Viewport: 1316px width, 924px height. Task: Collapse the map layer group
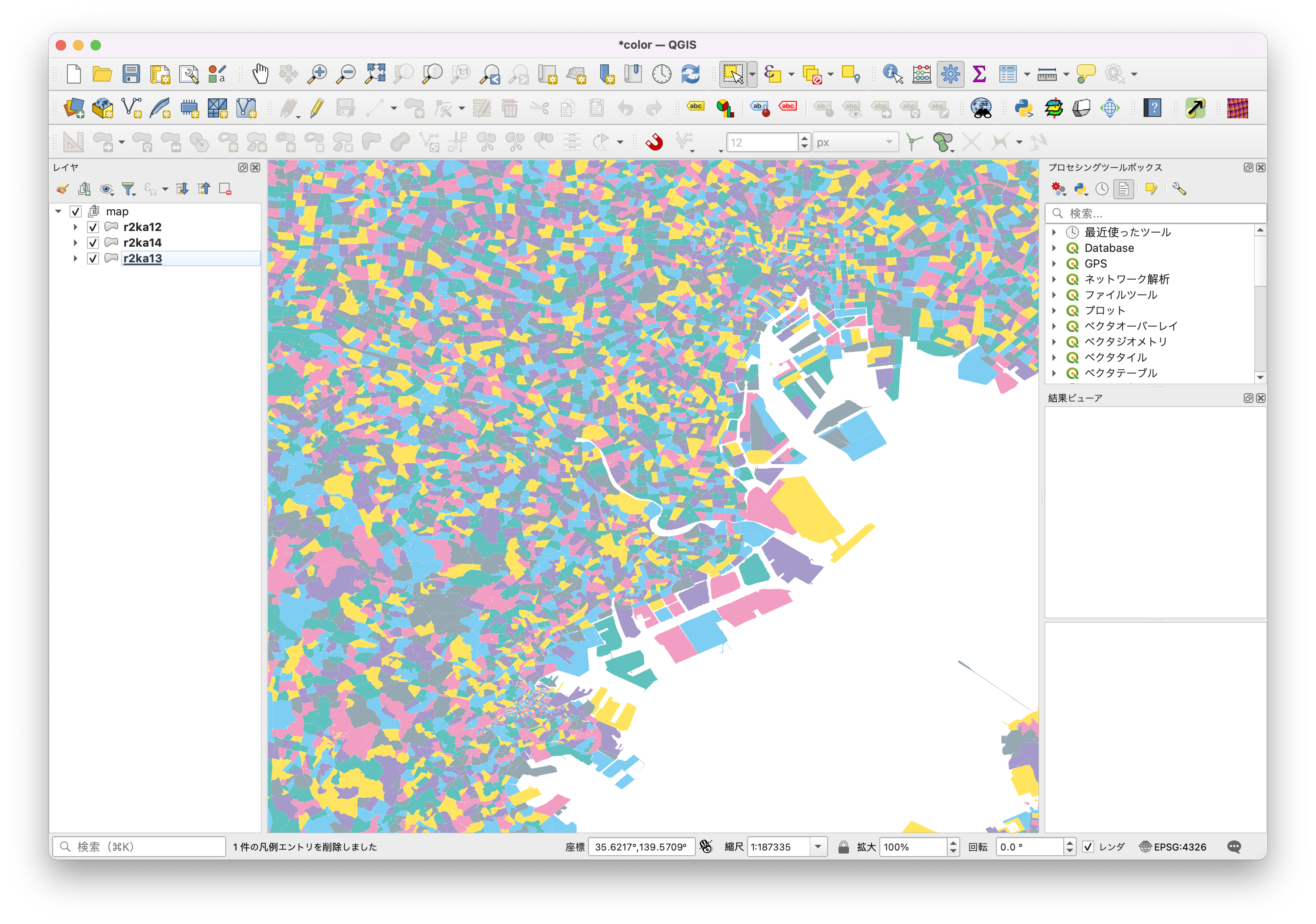coord(58,211)
